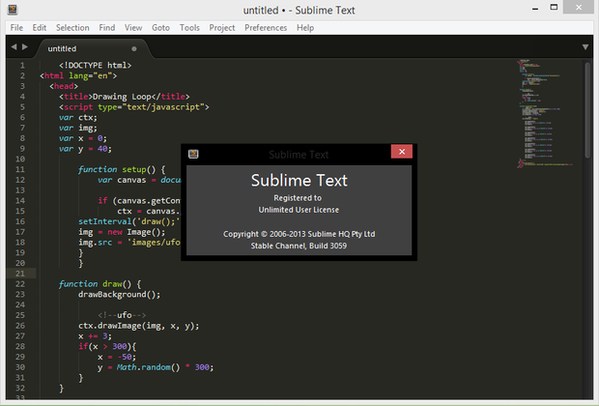The width and height of the screenshot is (599, 406).
Task: Click the Sublime Text app icon in title bar
Action: pos(12,10)
